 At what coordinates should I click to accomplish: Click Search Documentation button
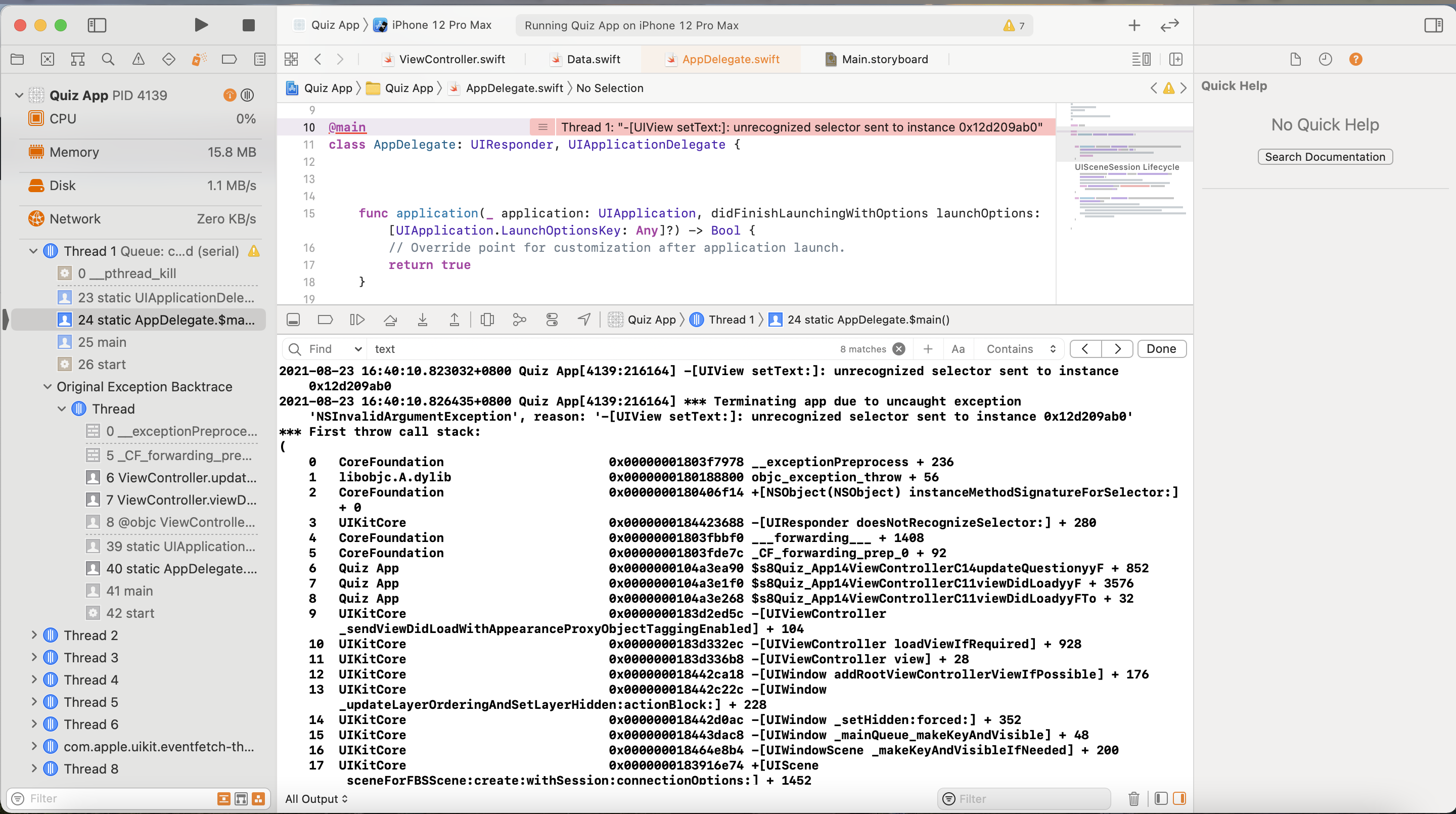(x=1325, y=157)
